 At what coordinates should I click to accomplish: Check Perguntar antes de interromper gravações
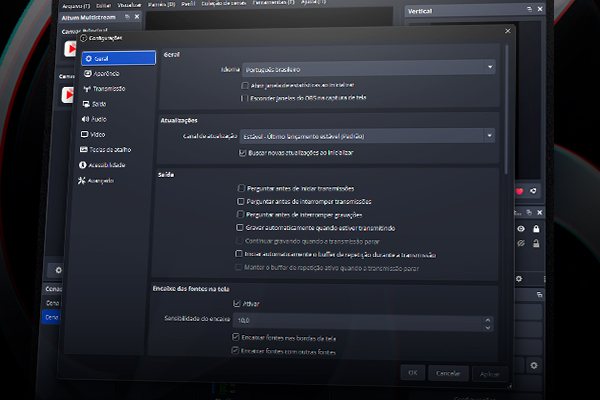(240, 214)
